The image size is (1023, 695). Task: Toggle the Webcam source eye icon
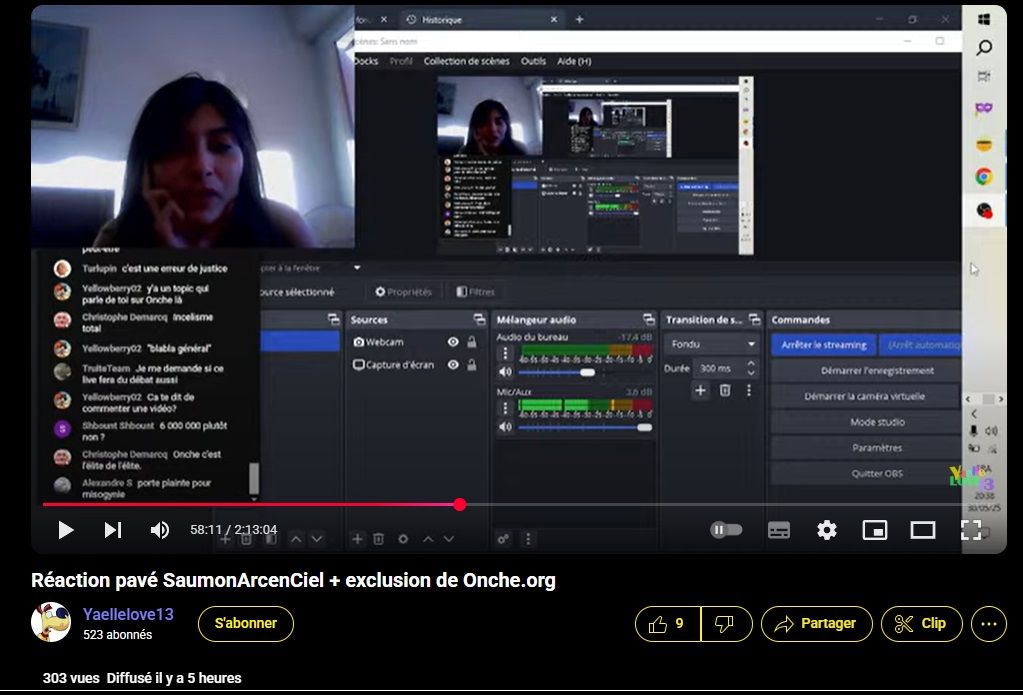[453, 342]
